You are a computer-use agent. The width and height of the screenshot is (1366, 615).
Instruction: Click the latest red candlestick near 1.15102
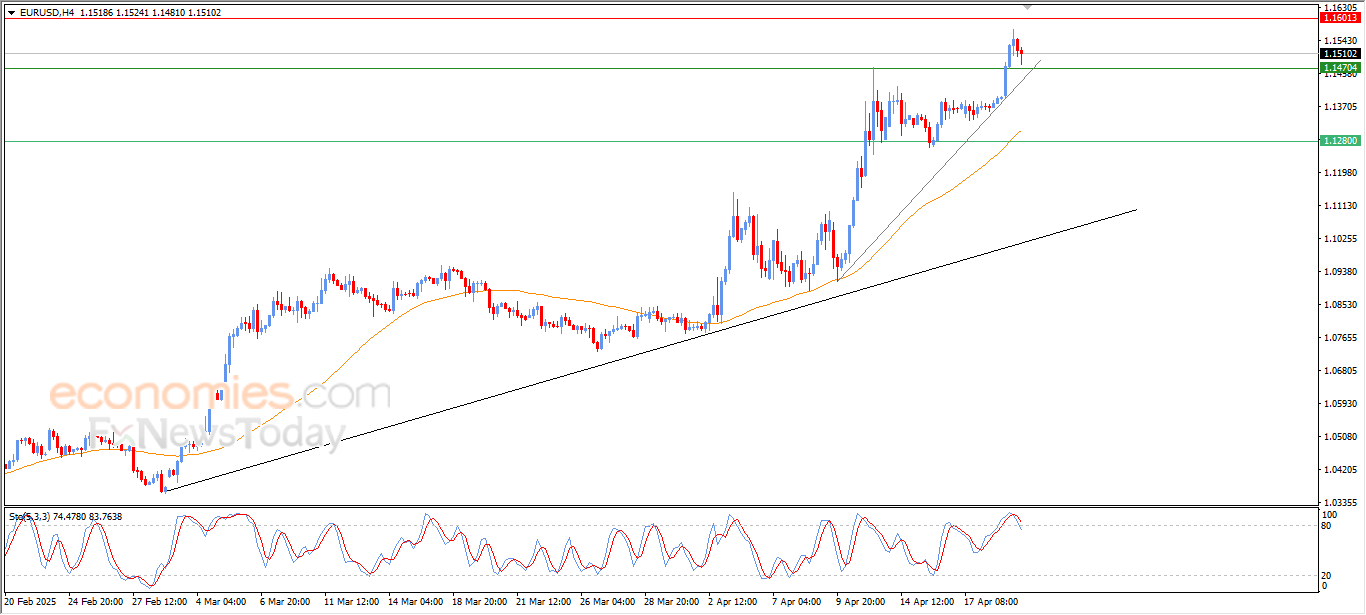point(1021,53)
